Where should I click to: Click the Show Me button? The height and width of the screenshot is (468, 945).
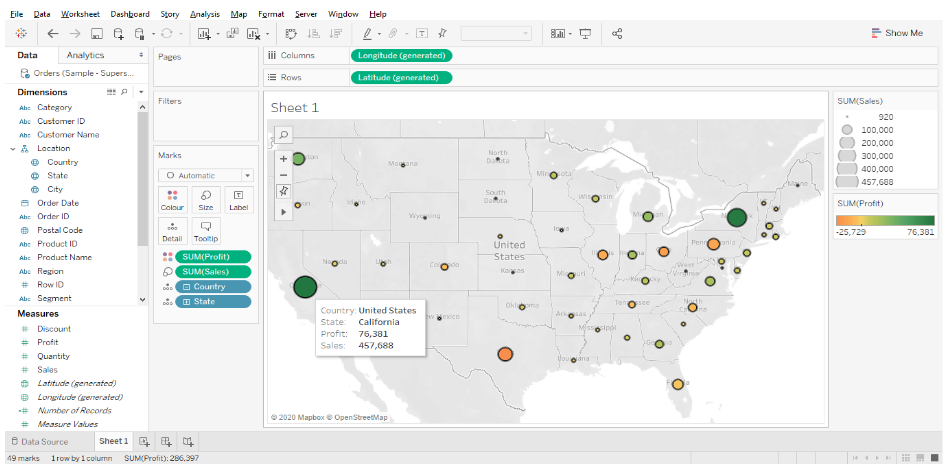click(x=896, y=33)
